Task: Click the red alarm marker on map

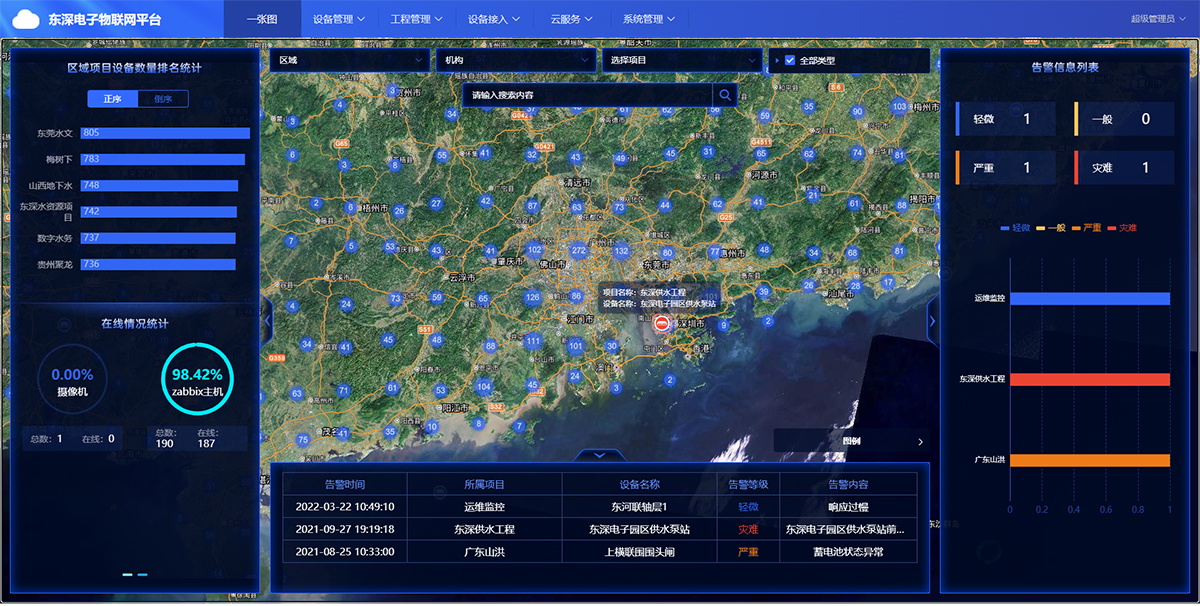Action: click(x=661, y=324)
